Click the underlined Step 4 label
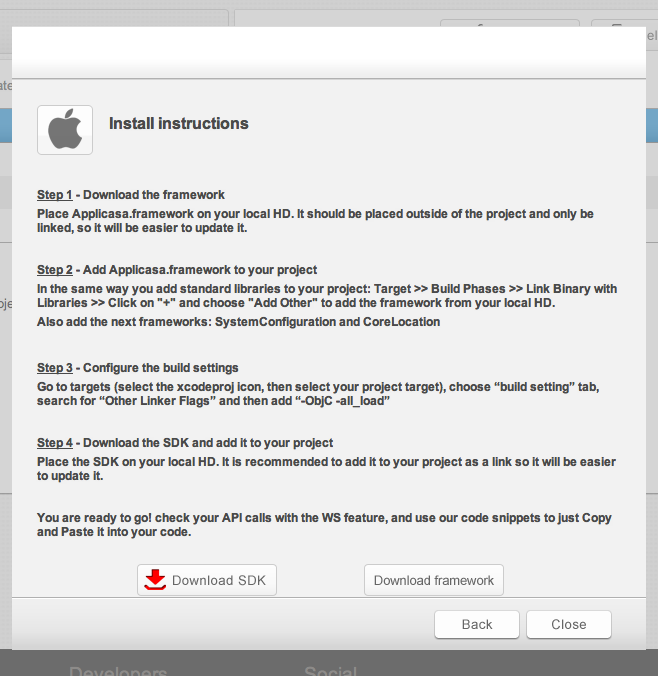Screen dimensions: 658x676 (x=55, y=443)
